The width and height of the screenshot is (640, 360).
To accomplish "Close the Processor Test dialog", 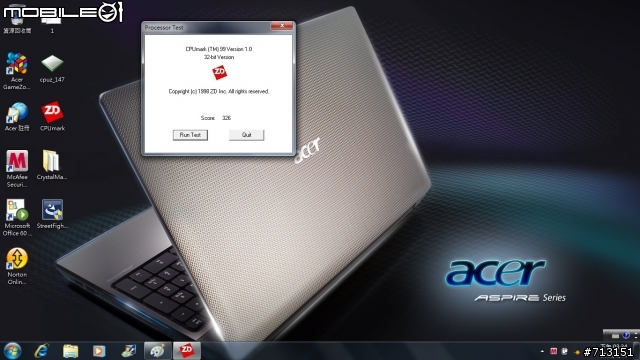I will coord(282,26).
